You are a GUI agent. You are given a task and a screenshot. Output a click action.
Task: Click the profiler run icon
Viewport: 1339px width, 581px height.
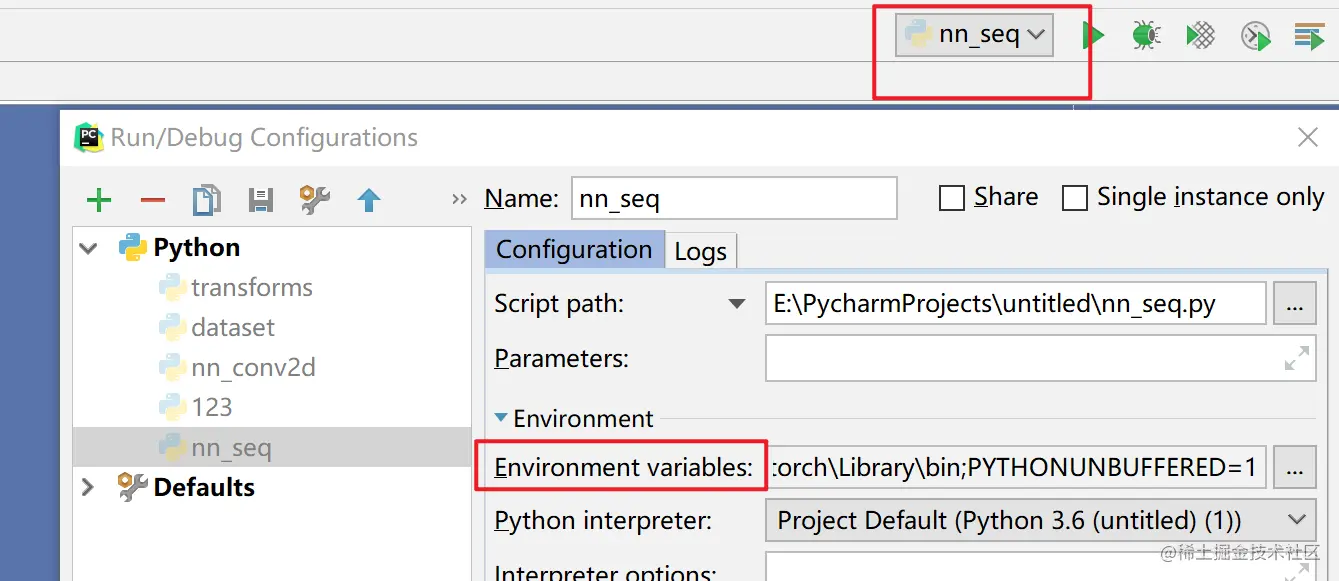coord(1255,37)
